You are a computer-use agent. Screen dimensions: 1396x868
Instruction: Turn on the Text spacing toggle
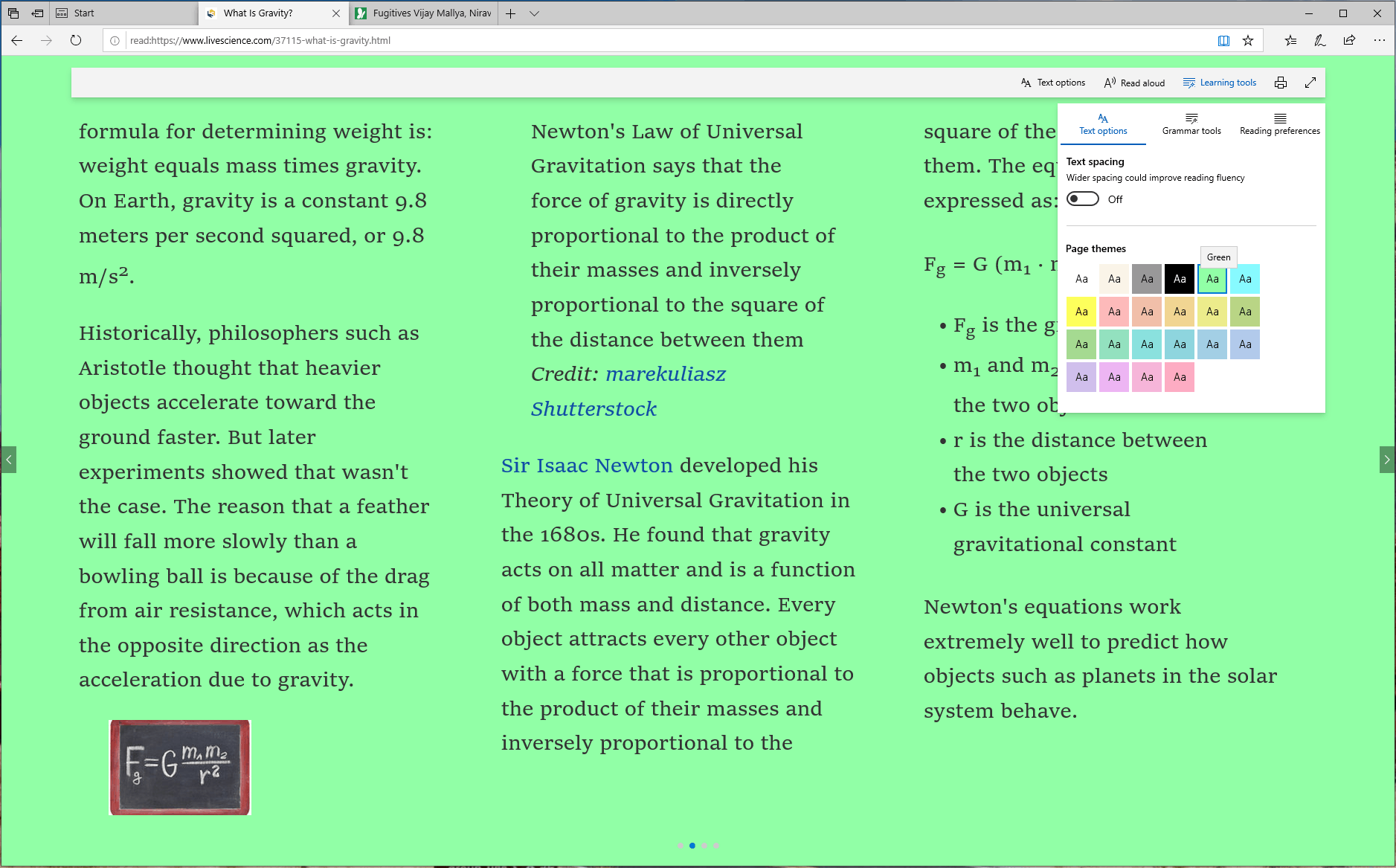tap(1082, 199)
